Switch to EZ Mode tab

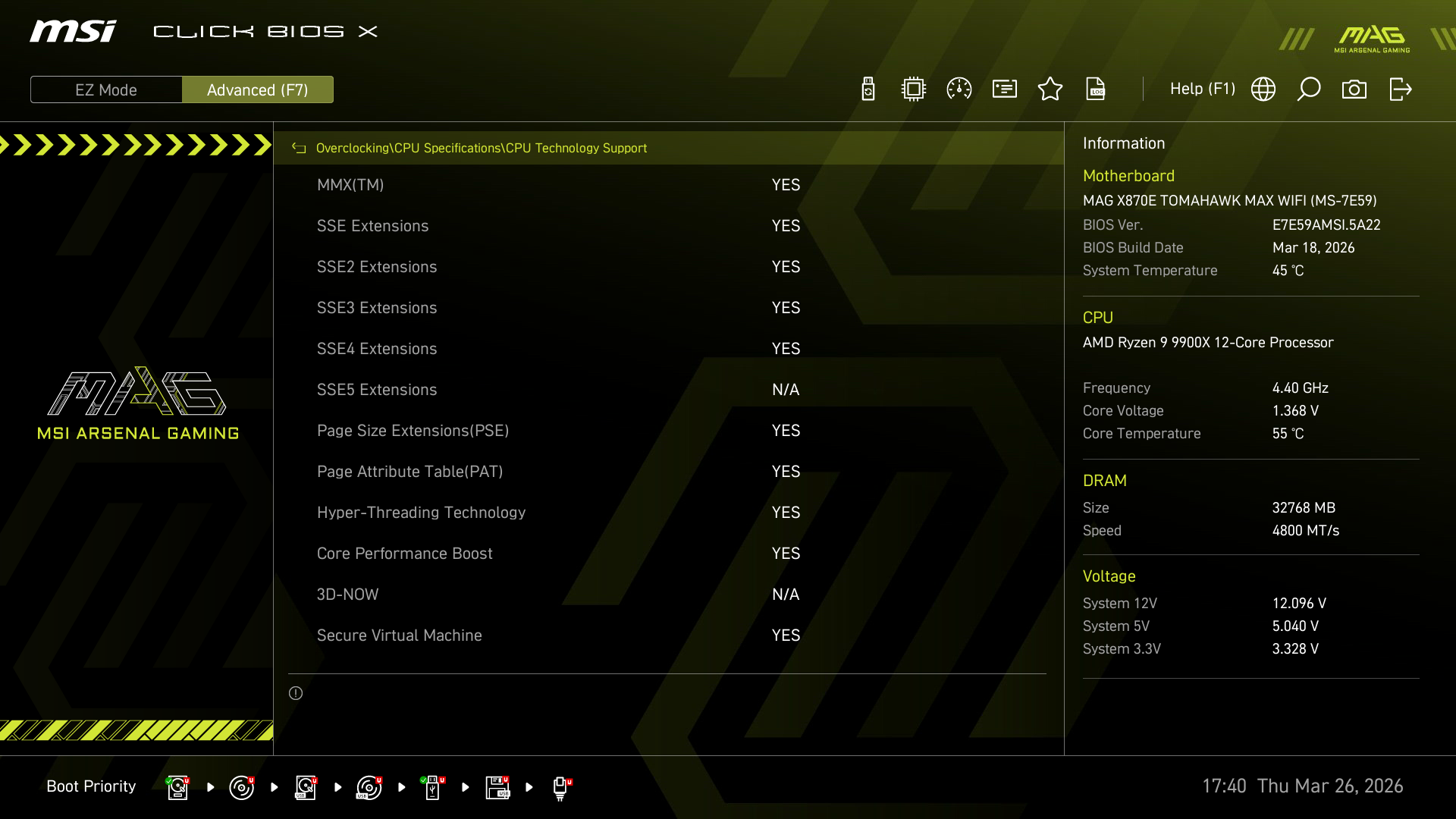[x=106, y=89]
